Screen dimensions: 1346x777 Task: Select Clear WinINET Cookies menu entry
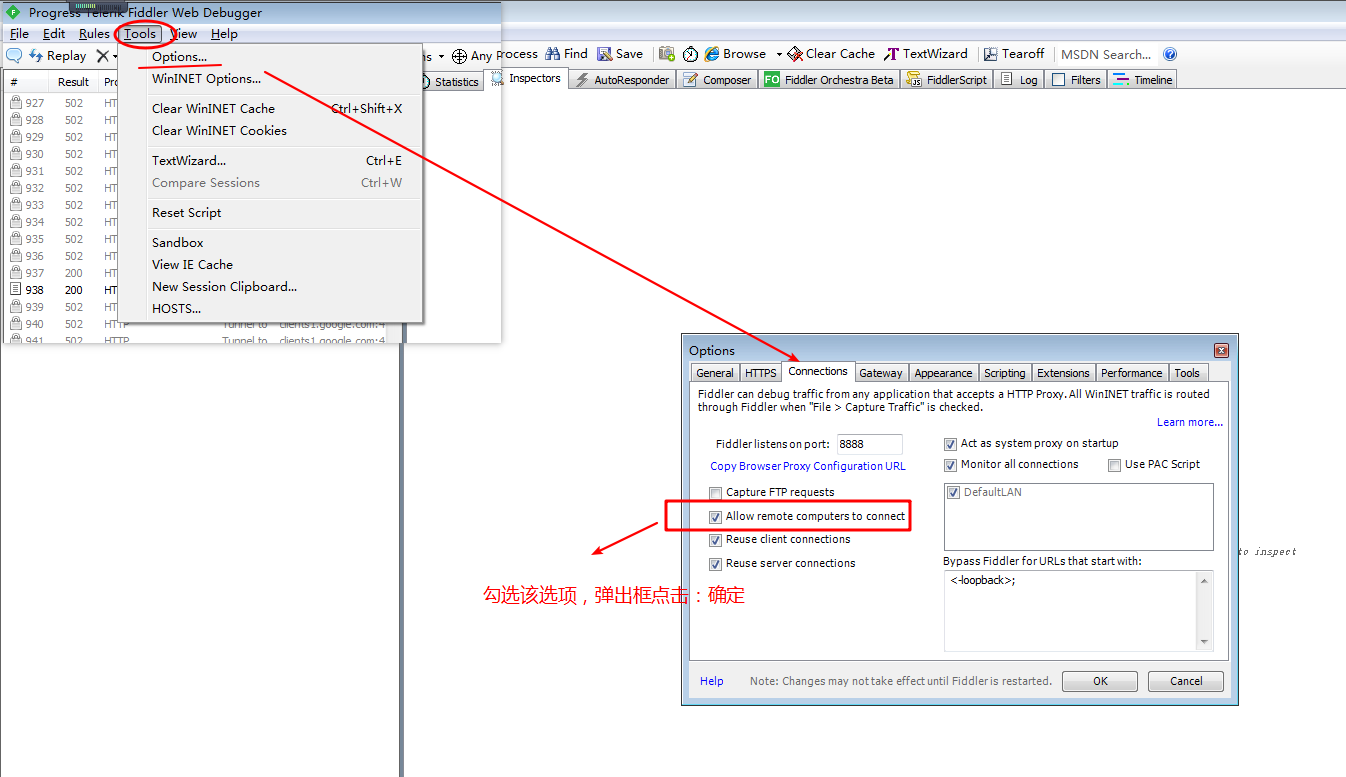[x=270, y=131]
